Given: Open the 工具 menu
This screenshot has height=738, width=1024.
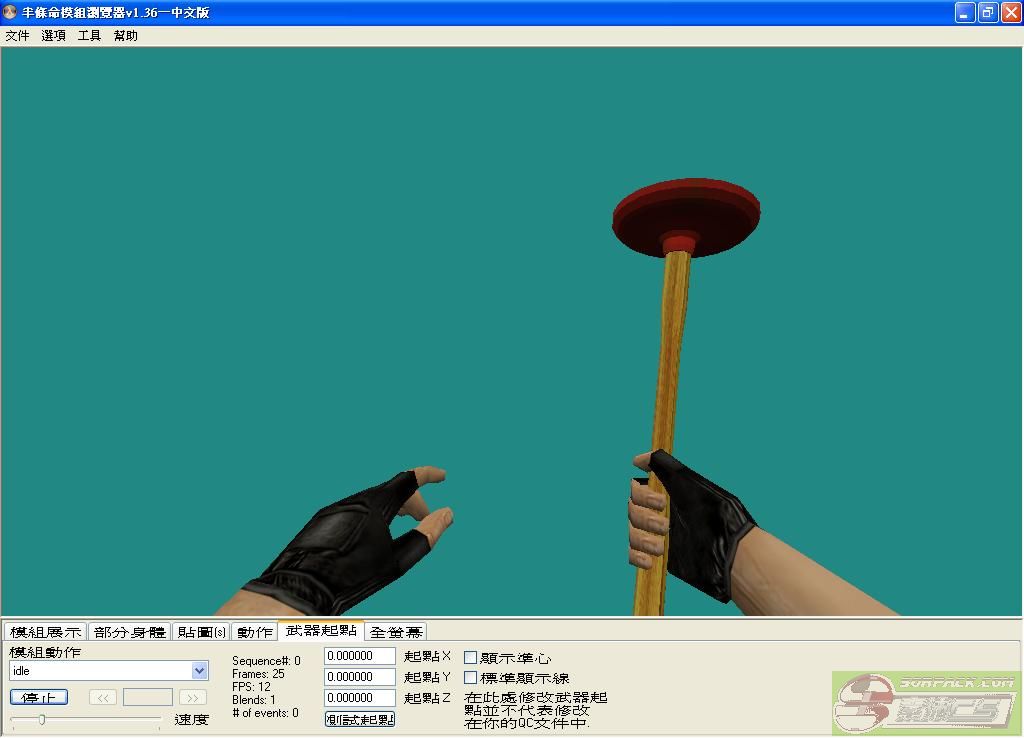Looking at the screenshot, I should tap(90, 36).
